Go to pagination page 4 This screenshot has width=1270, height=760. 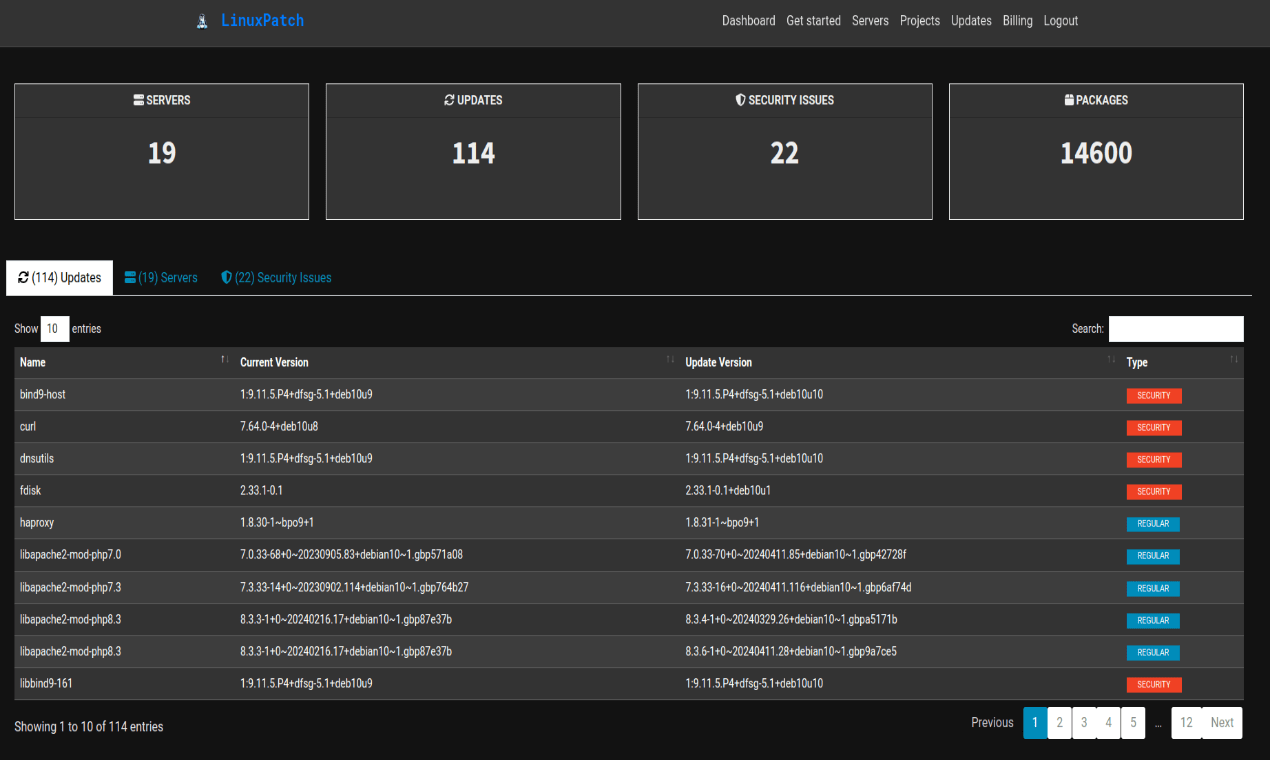(x=1108, y=722)
